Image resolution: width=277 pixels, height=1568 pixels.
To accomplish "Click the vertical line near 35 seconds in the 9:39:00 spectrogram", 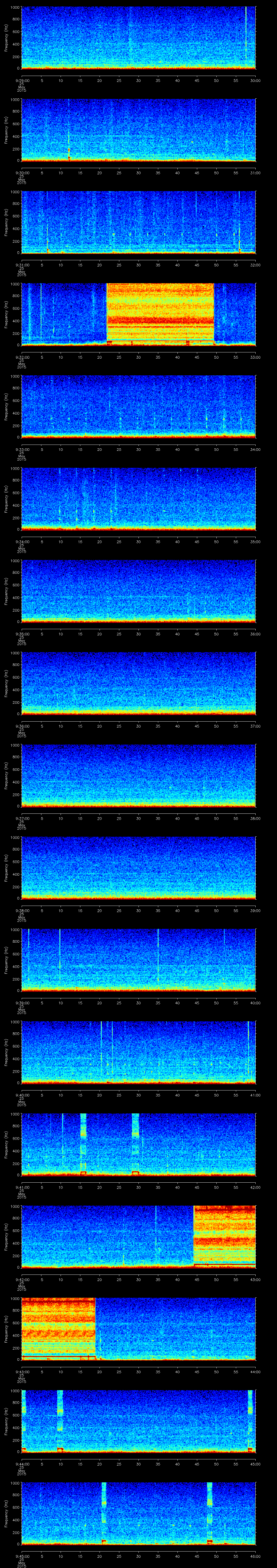I will point(158,956).
